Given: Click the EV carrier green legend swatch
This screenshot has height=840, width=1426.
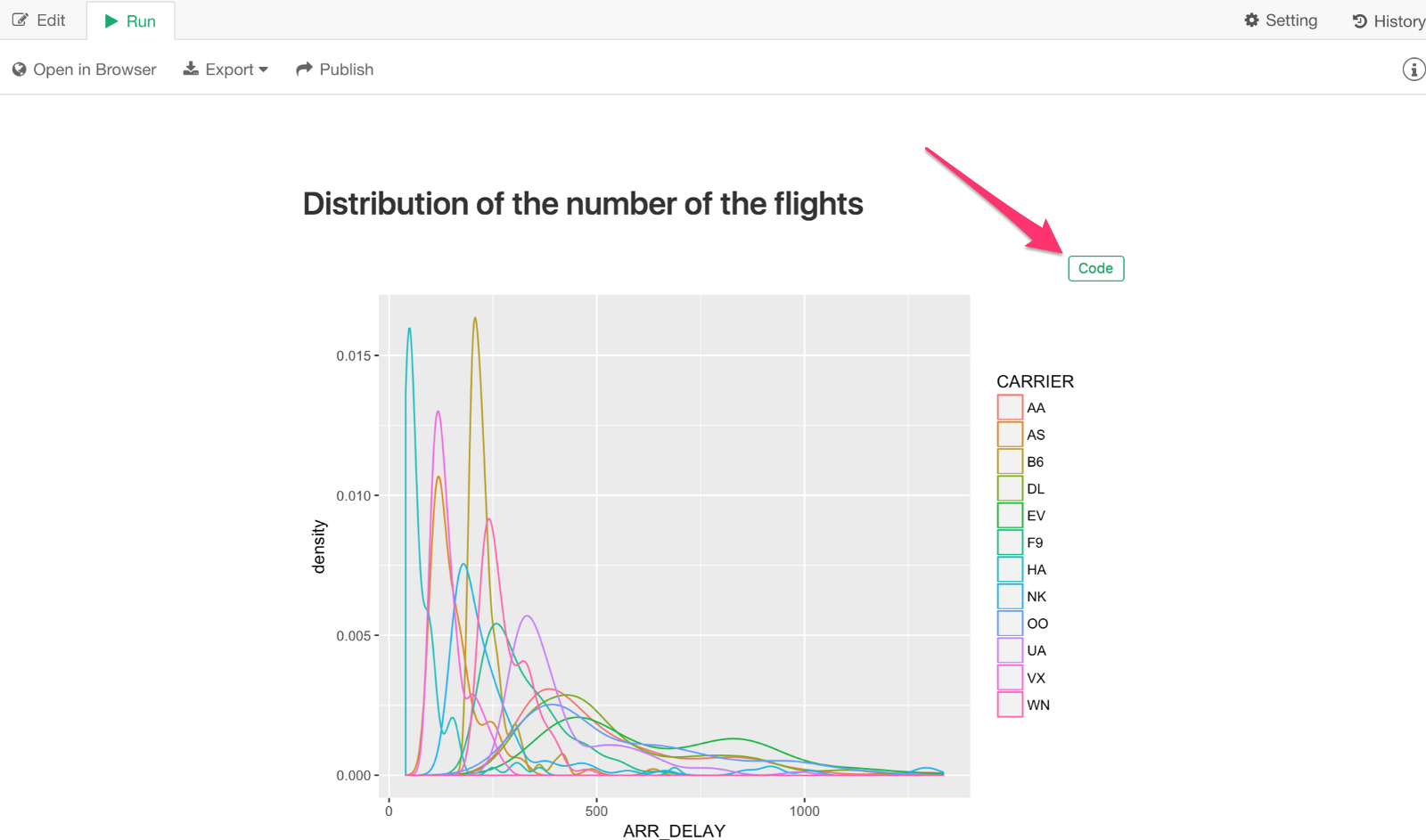Looking at the screenshot, I should (x=1010, y=516).
